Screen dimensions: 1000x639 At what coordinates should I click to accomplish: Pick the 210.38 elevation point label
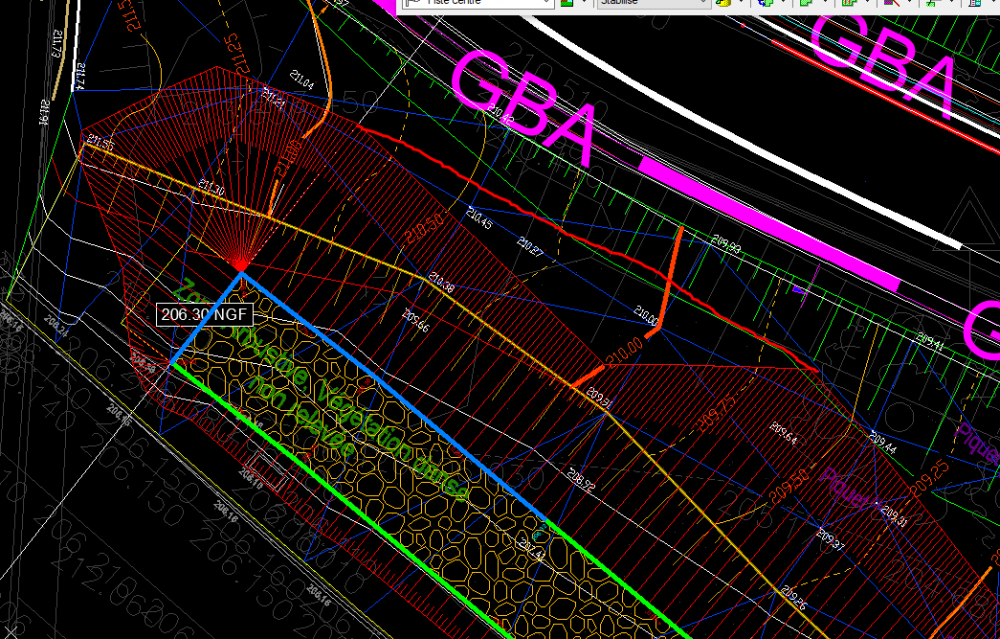(x=442, y=284)
